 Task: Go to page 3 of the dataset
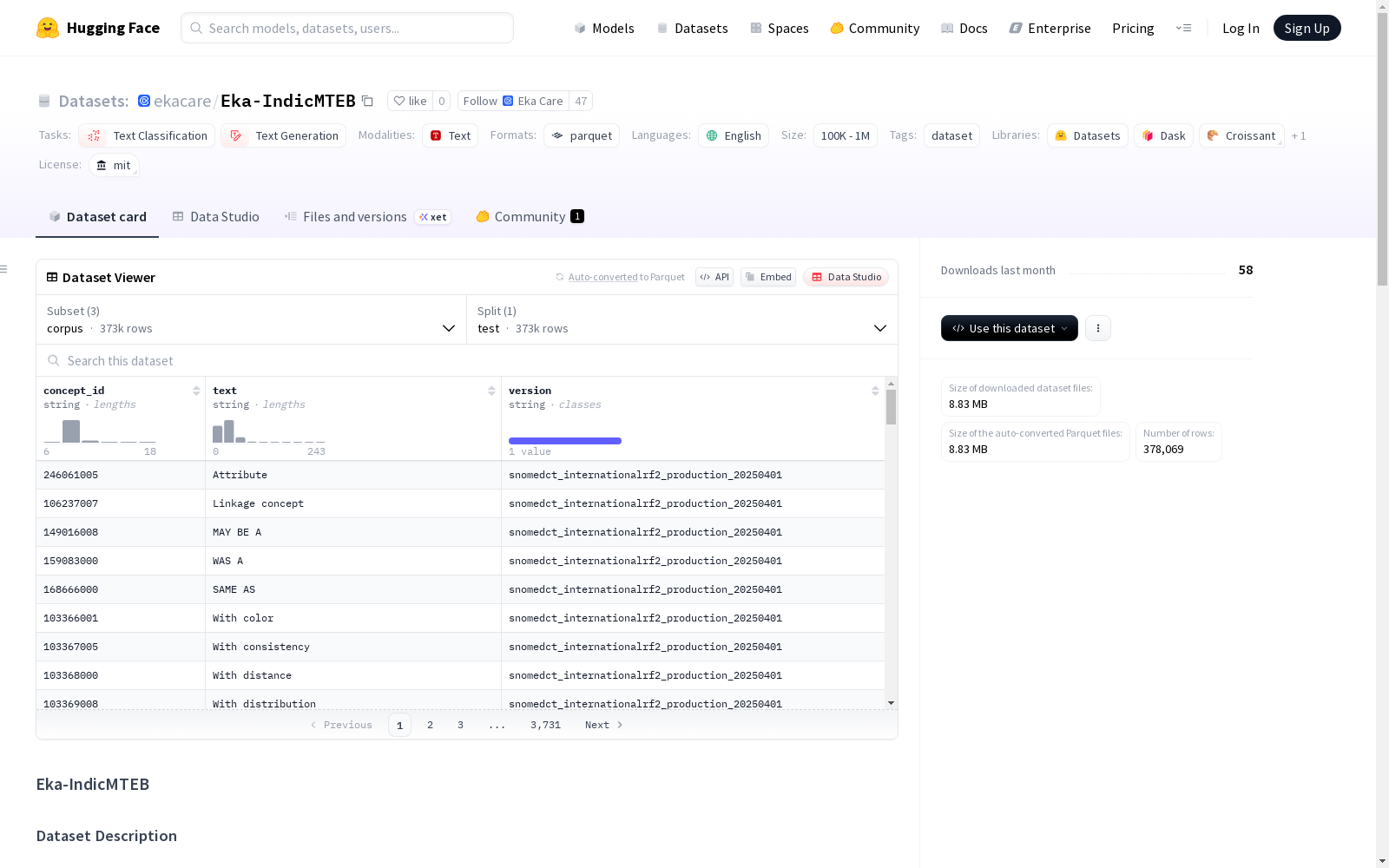pos(460,725)
